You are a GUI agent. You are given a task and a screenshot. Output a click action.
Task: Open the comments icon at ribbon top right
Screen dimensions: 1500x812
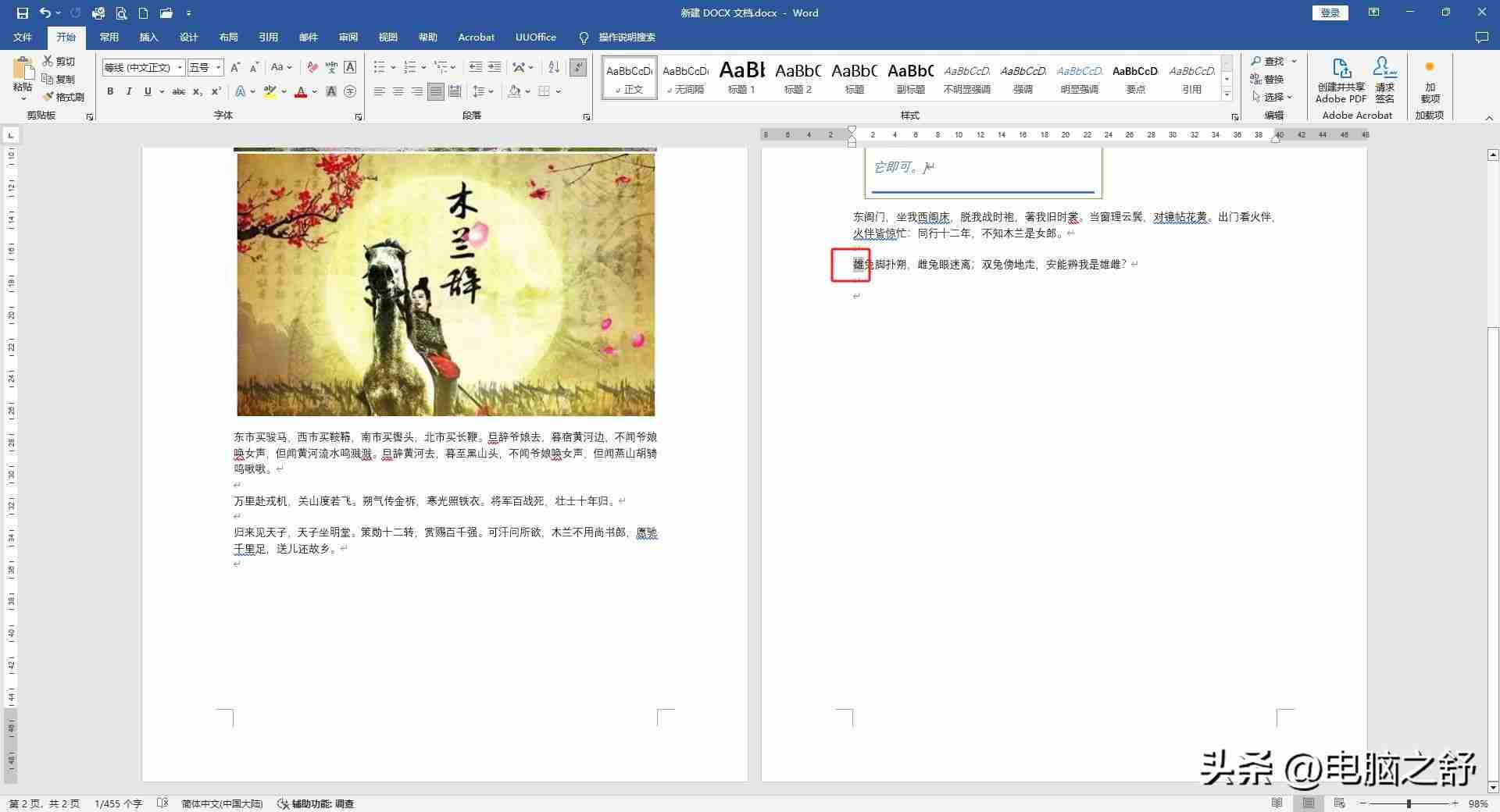tap(1481, 37)
